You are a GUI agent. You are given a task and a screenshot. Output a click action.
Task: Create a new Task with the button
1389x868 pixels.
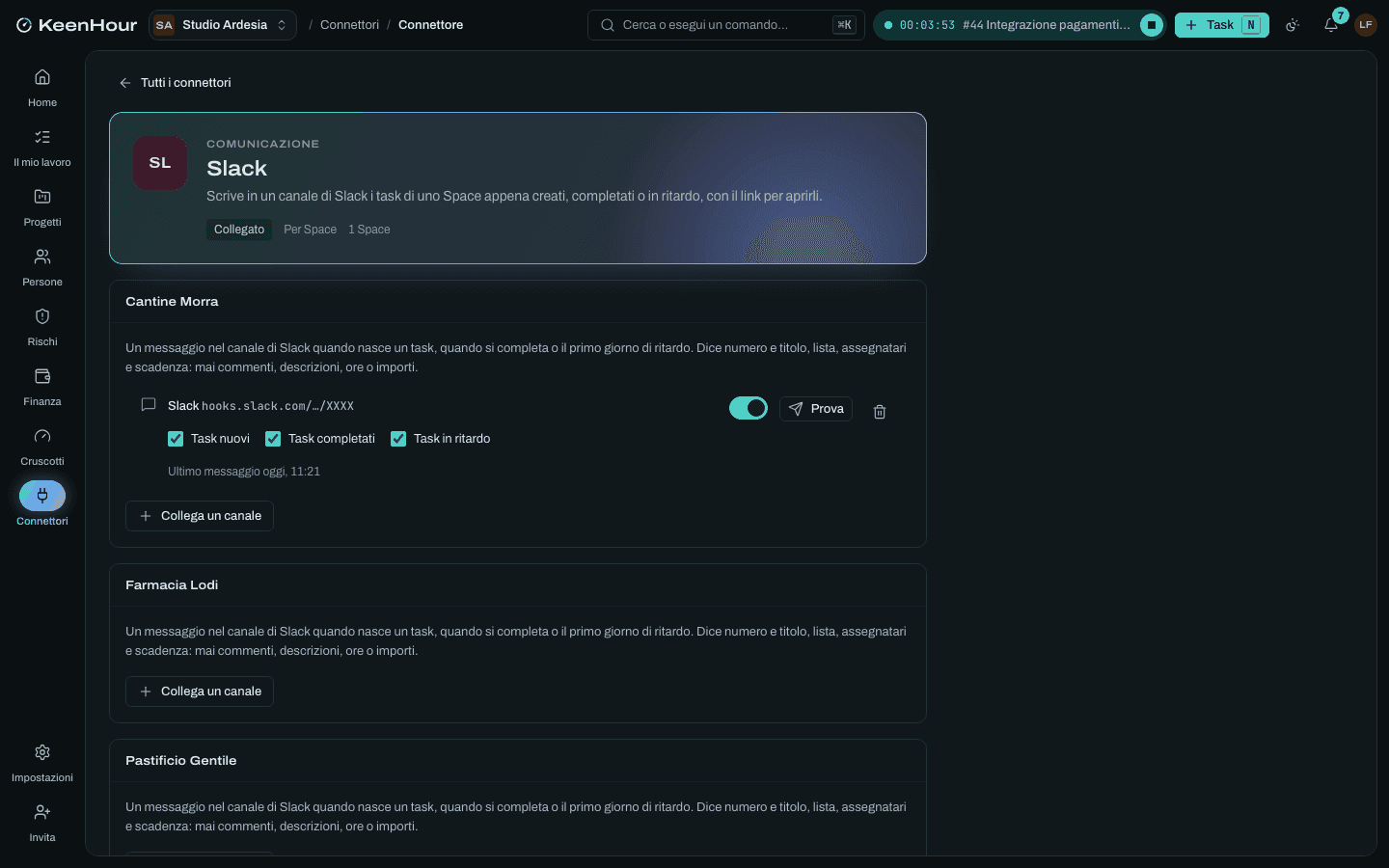point(1222,25)
